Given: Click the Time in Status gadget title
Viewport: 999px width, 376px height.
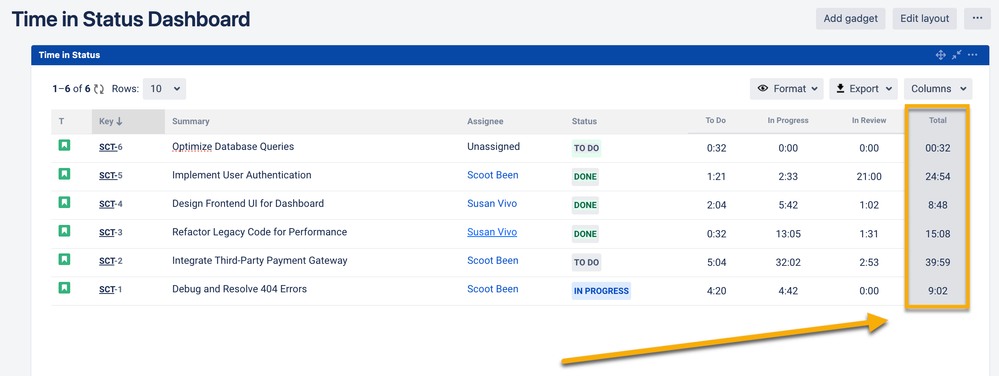Looking at the screenshot, I should (x=69, y=55).
